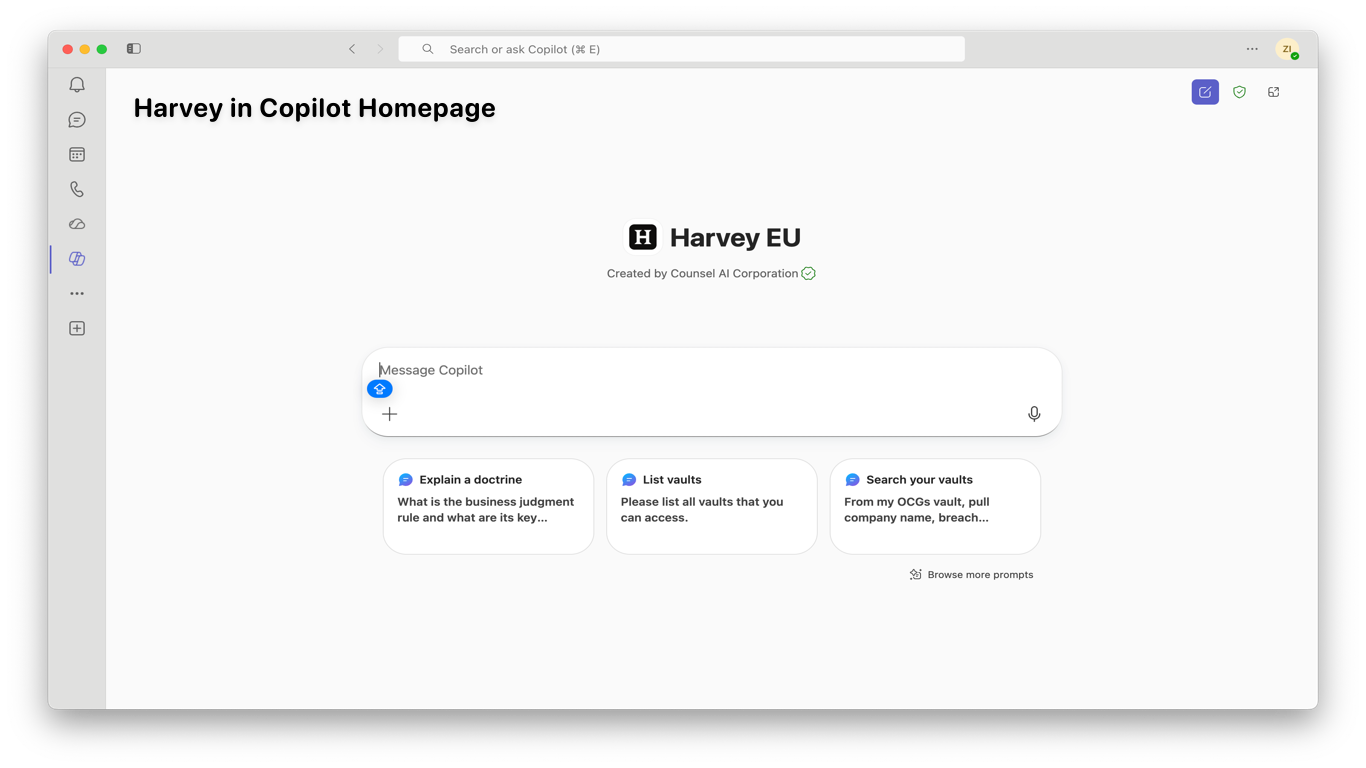
Task: Toggle the sidebar panel icon
Action: pyautogui.click(x=134, y=49)
